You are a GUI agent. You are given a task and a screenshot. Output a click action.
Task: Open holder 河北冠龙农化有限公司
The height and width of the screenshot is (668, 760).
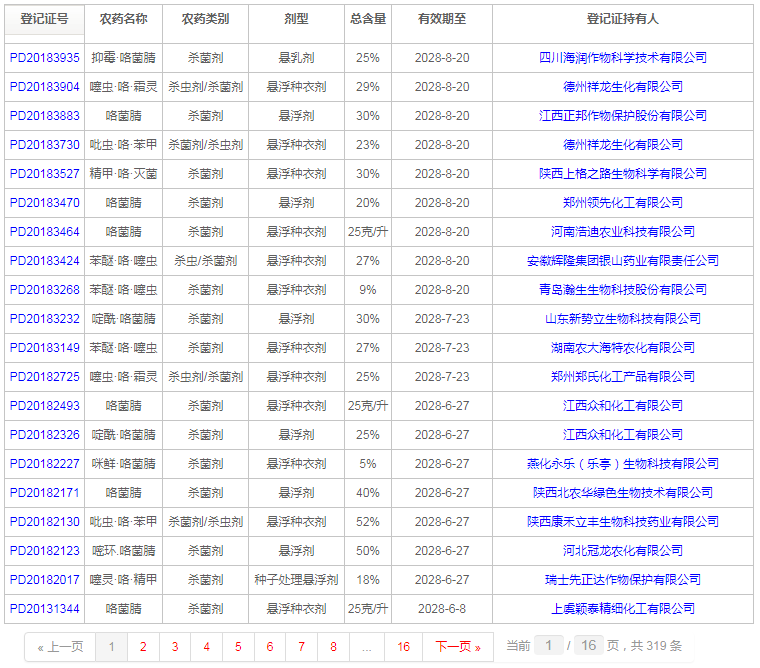(x=623, y=551)
